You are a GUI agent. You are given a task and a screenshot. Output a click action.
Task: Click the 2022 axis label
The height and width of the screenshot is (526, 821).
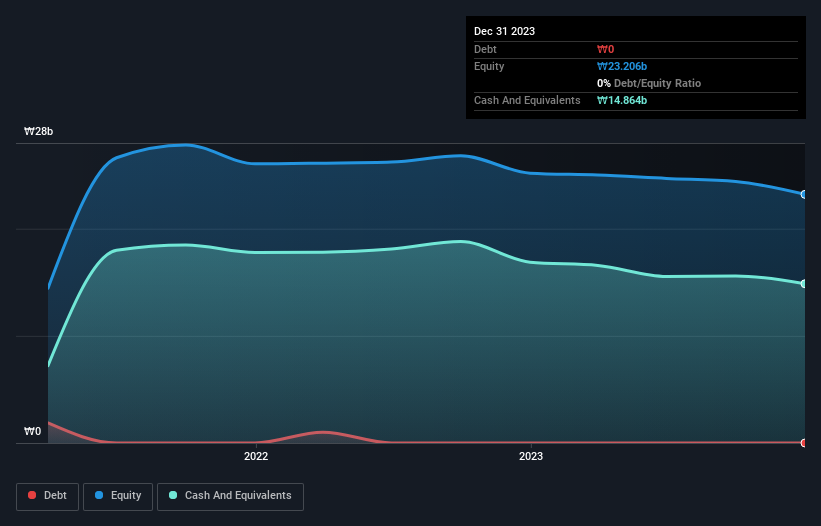(256, 456)
